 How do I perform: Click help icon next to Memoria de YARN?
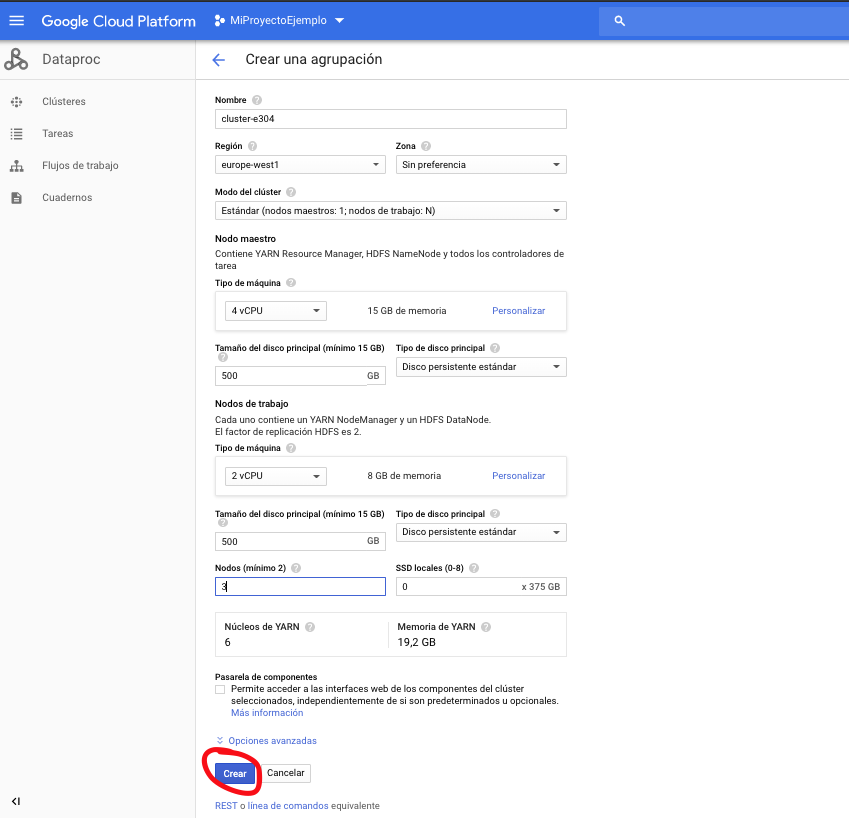(486, 627)
